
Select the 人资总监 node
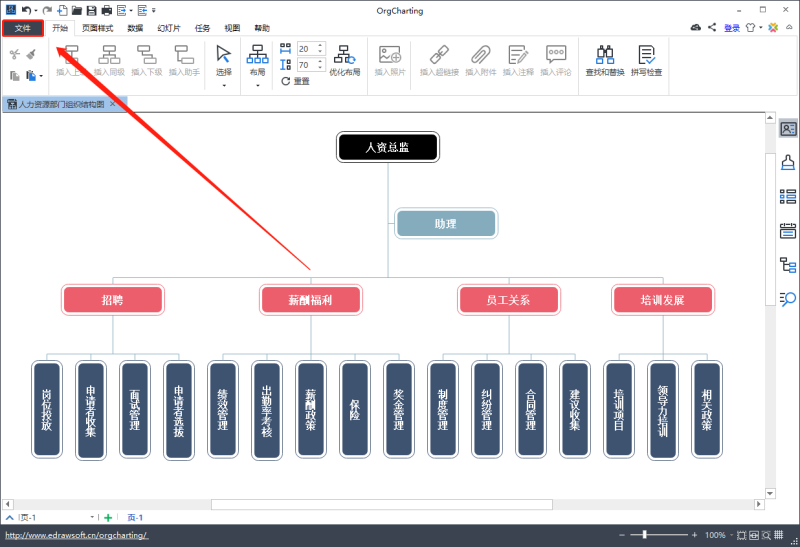[388, 147]
